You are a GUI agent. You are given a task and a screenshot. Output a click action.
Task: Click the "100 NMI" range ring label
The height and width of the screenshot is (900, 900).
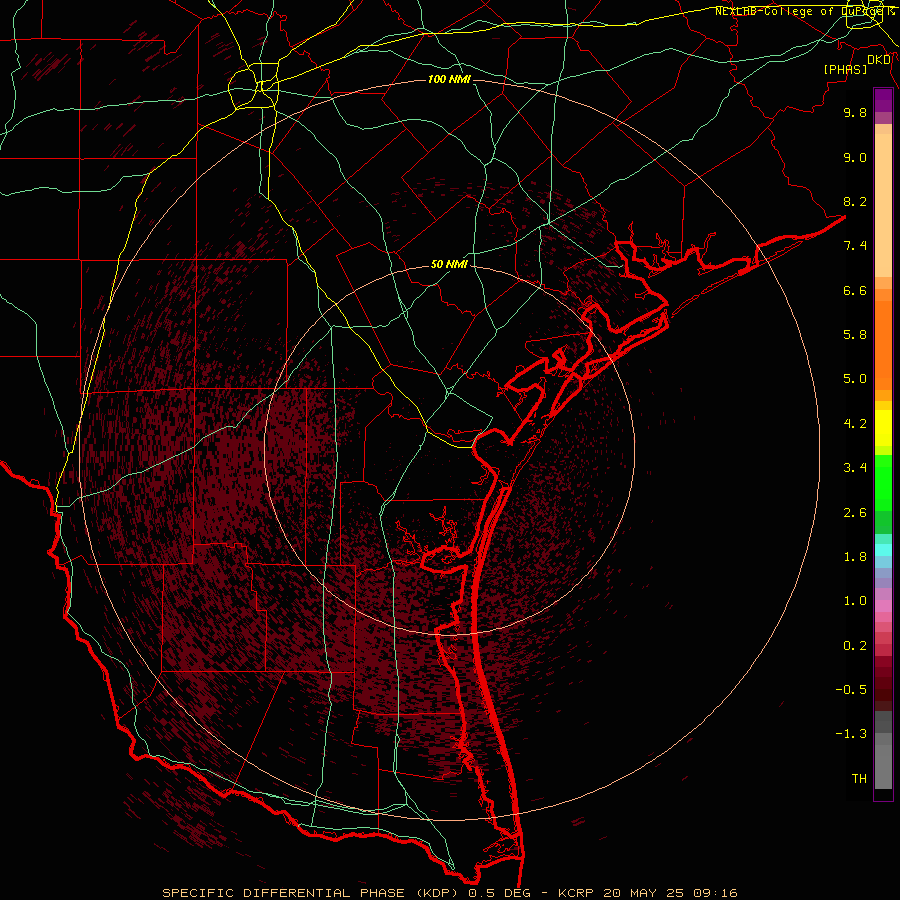coord(449,79)
